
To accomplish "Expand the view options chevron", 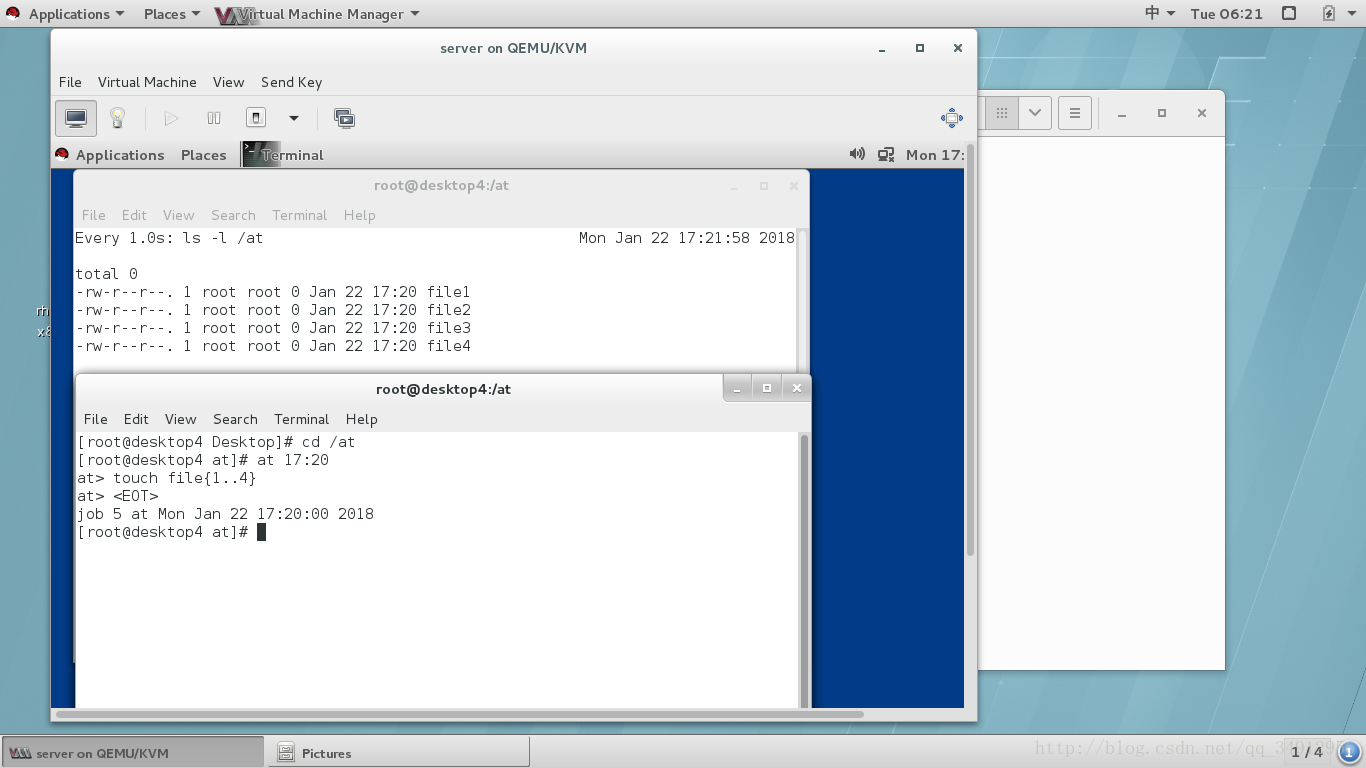I will tap(1035, 113).
